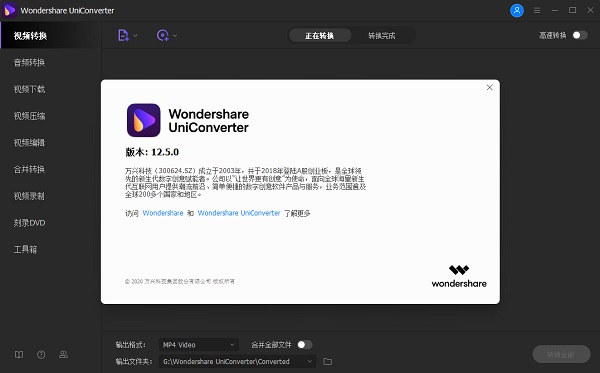Open the contacts people icon at bottom
The image size is (600, 373).
(x=64, y=355)
